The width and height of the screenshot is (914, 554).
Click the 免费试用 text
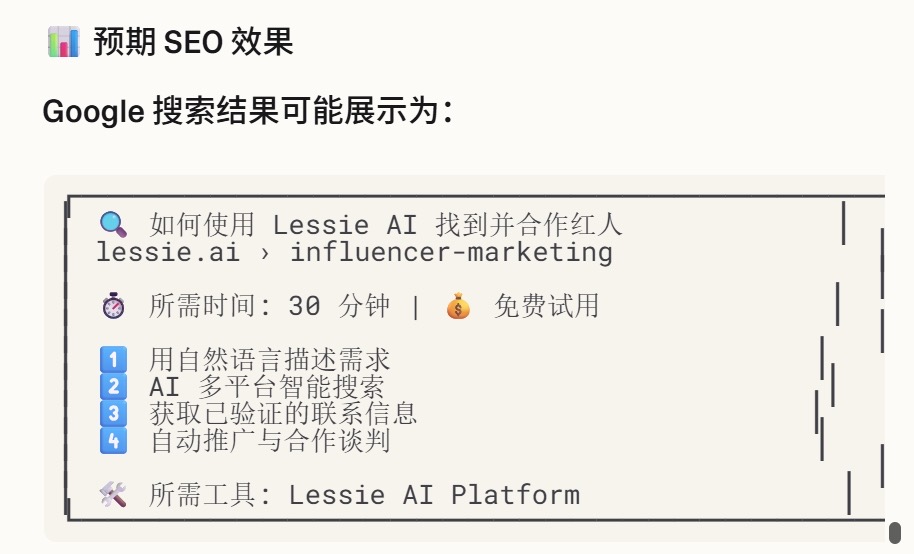[546, 306]
